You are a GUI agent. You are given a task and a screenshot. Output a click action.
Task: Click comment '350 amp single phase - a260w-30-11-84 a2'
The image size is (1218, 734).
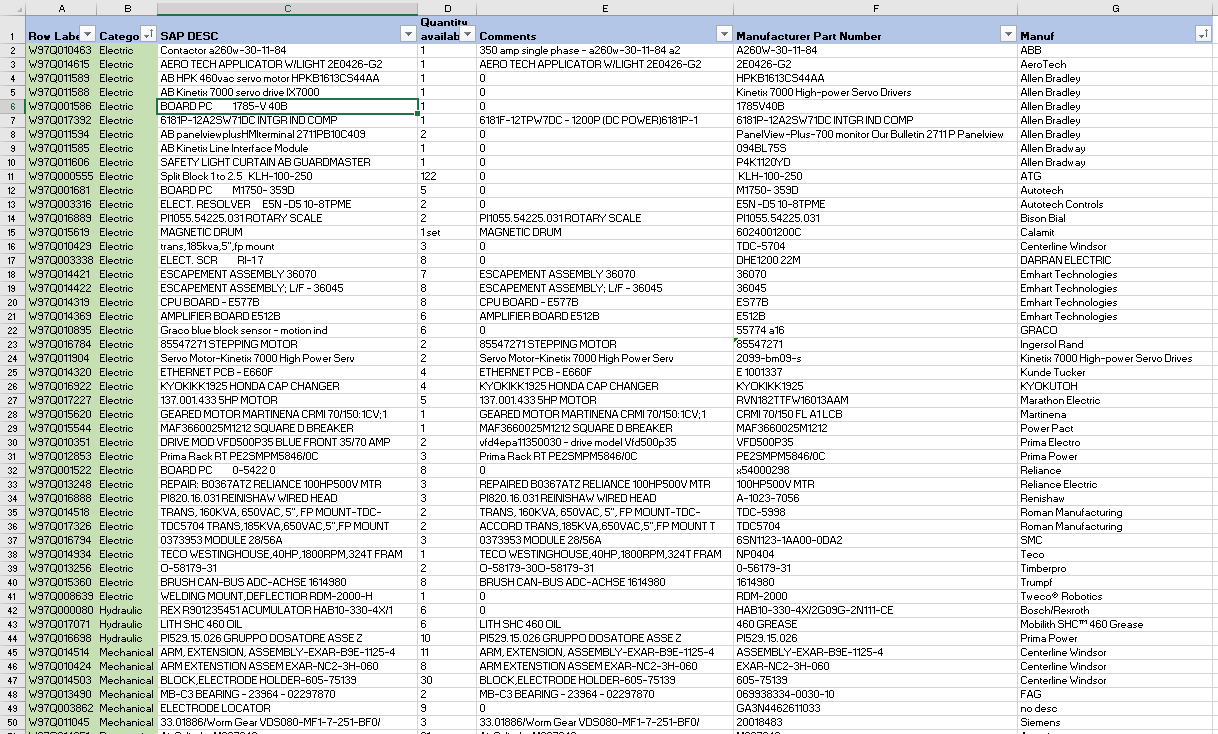click(x=605, y=50)
